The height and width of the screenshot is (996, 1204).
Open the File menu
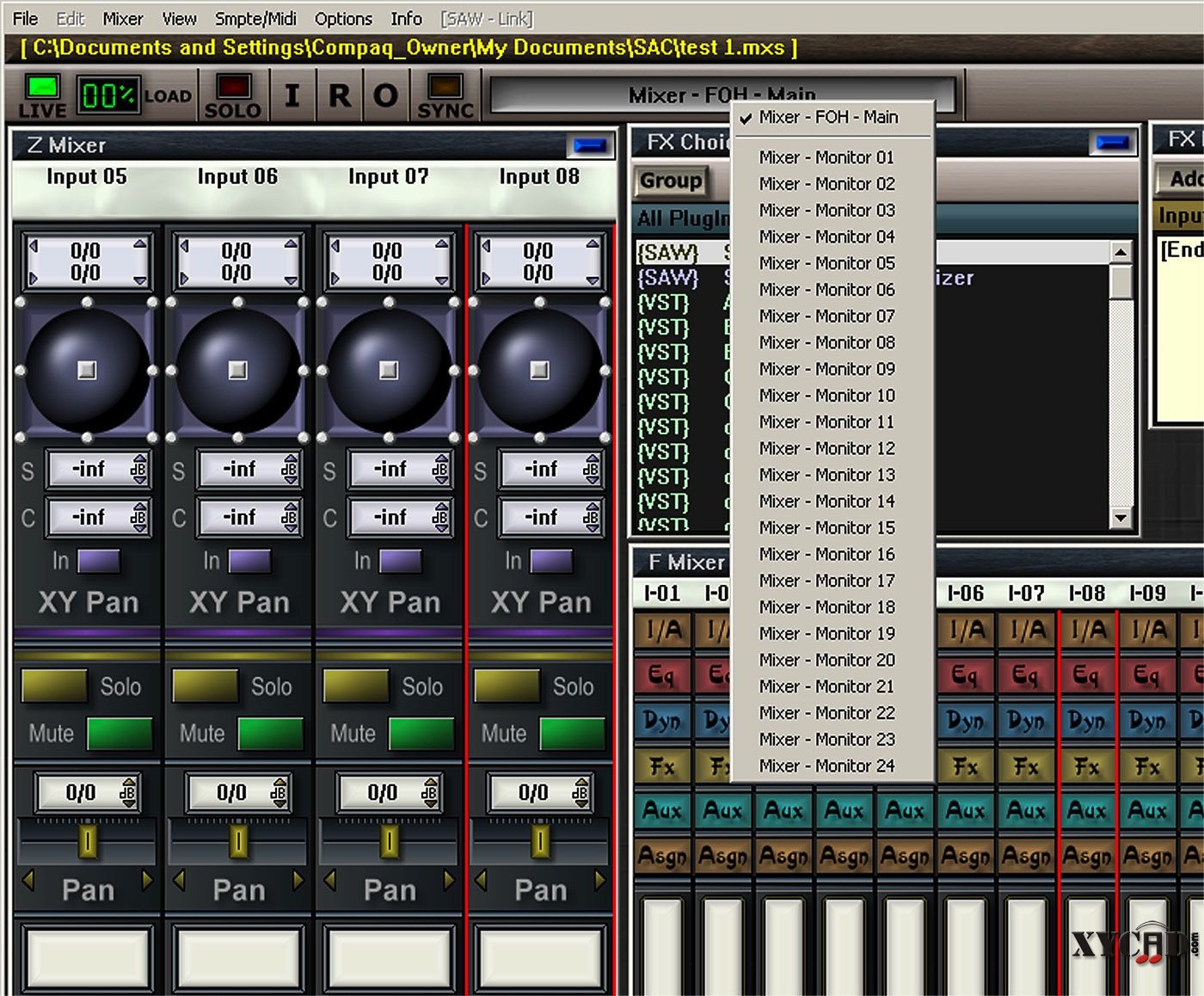pyautogui.click(x=25, y=18)
